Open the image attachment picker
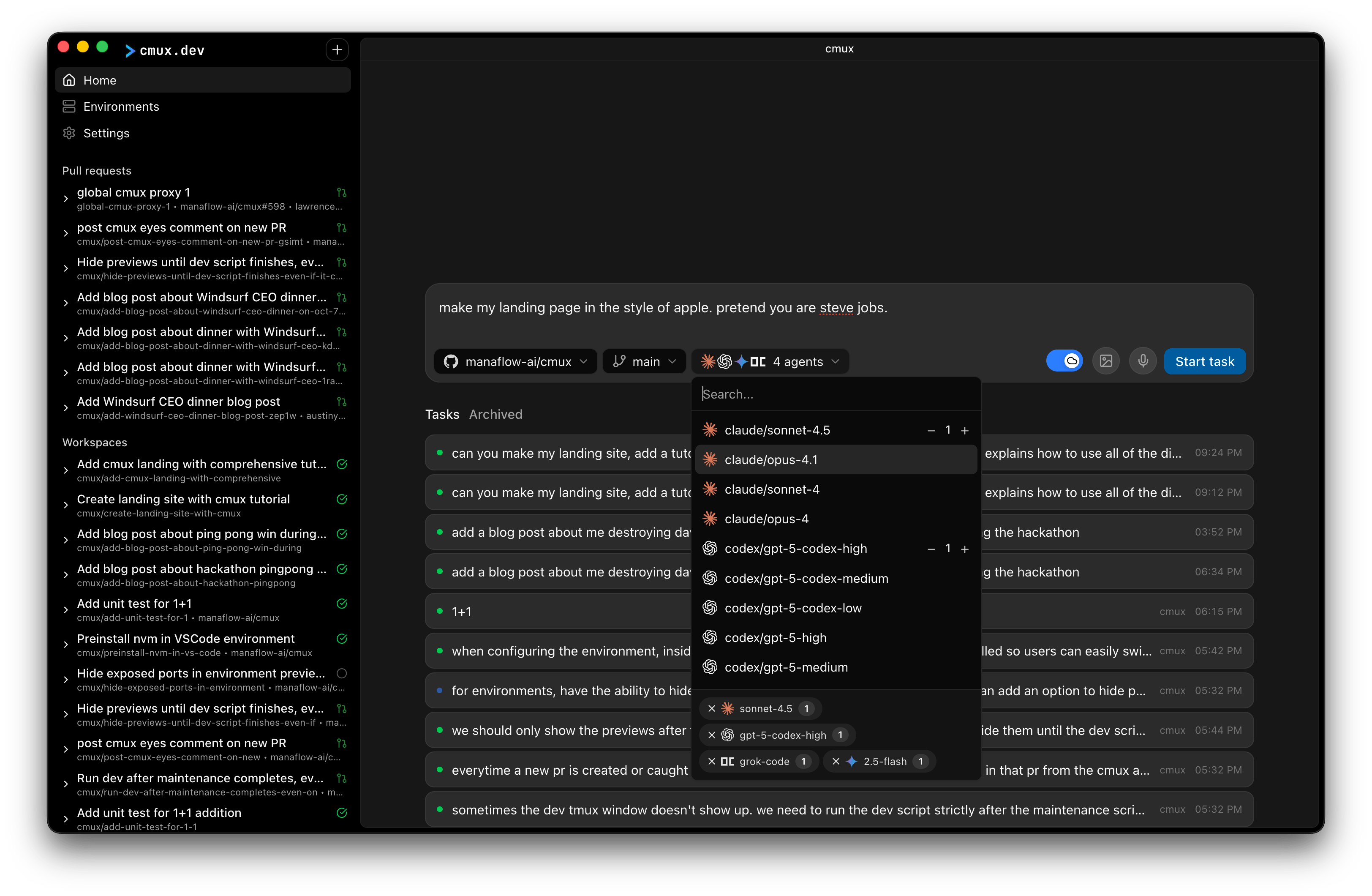 [x=1106, y=361]
